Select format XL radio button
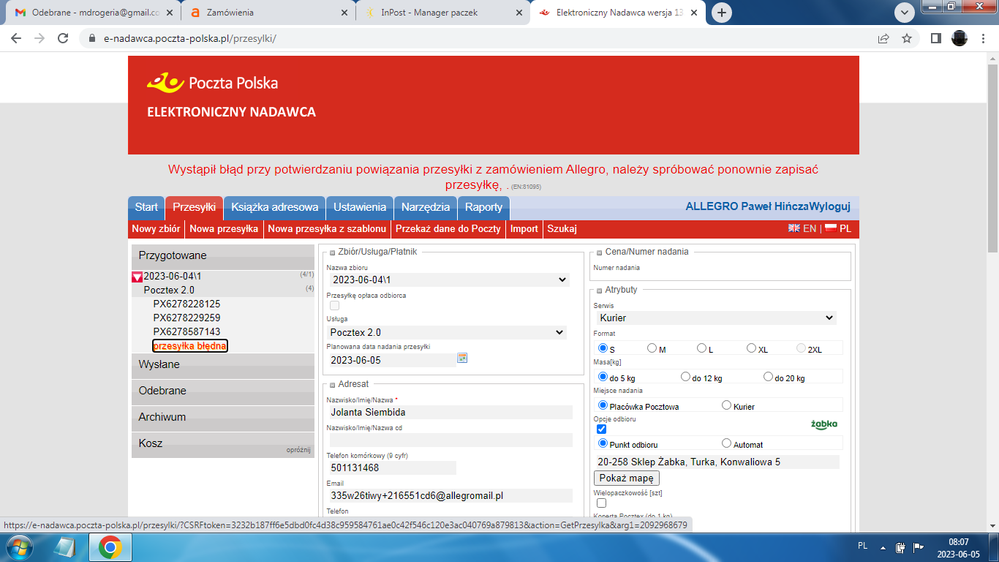This screenshot has height=562, width=999. pos(751,348)
